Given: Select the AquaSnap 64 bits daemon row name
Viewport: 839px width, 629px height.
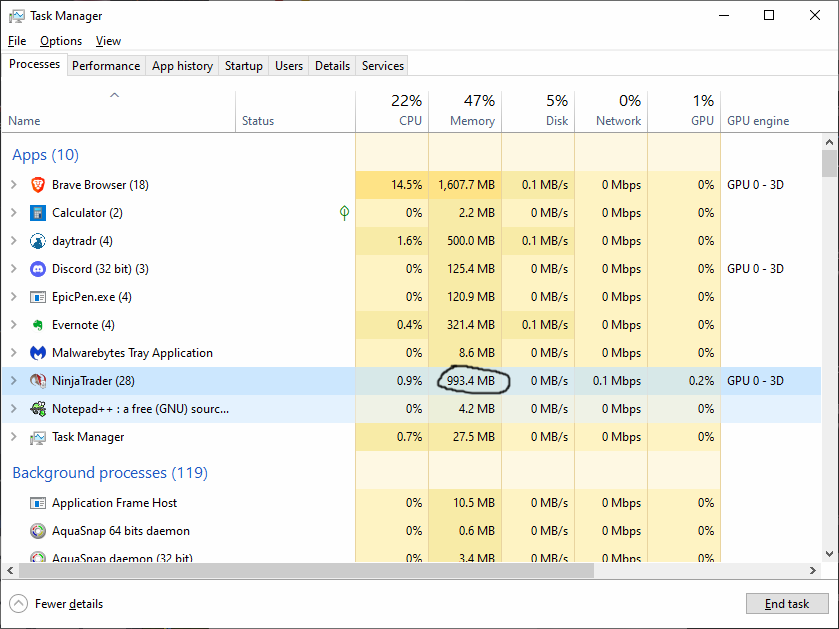Looking at the screenshot, I should coord(121,531).
